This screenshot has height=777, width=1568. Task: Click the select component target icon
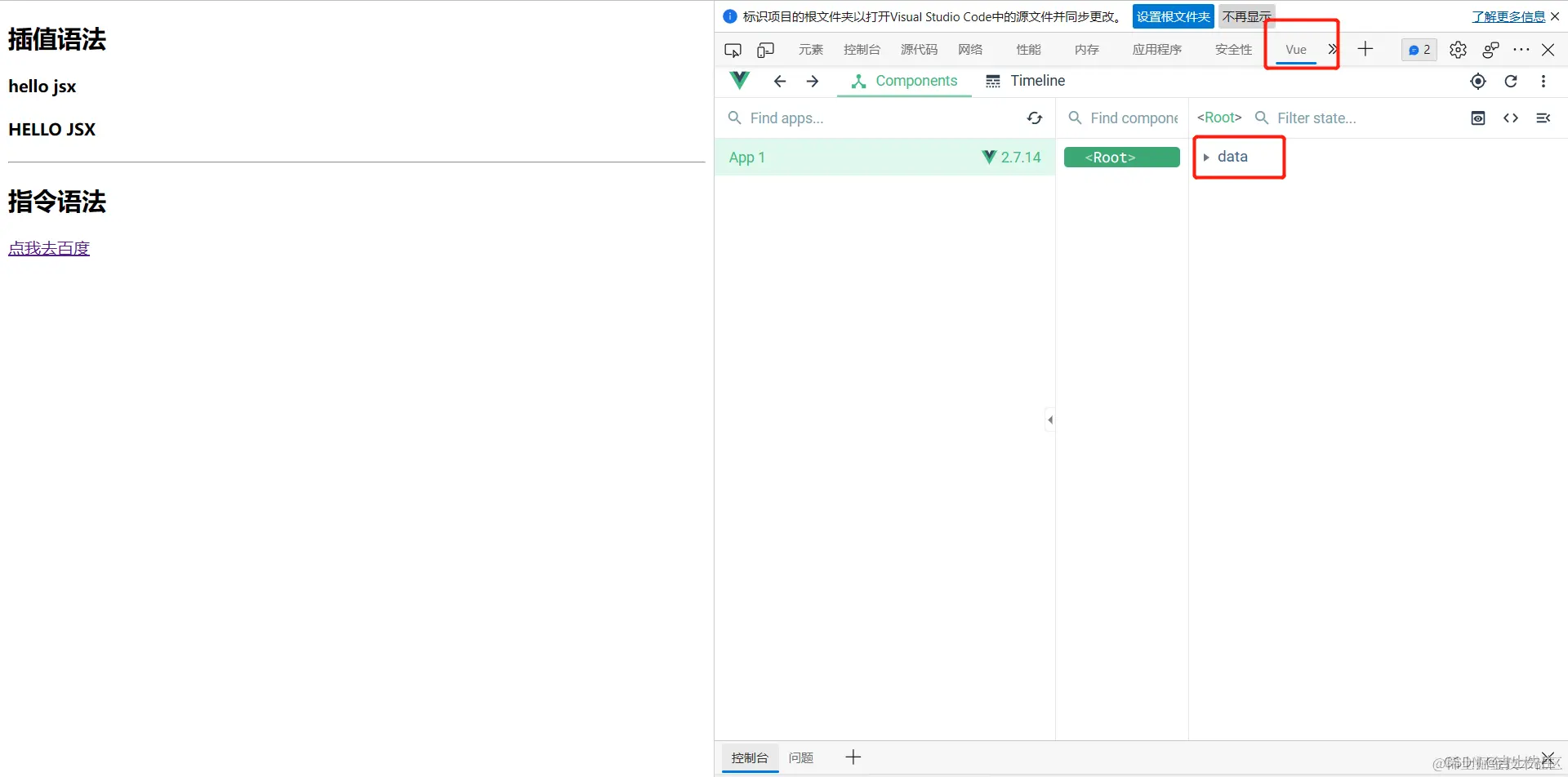(1478, 81)
